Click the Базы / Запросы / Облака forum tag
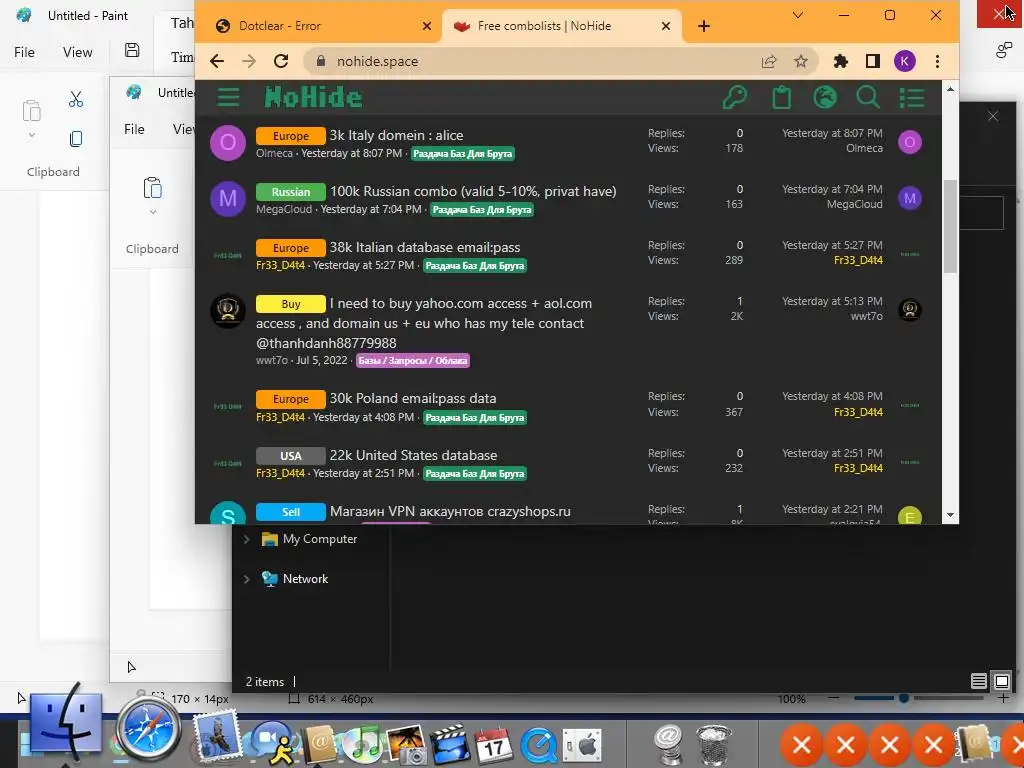Image resolution: width=1024 pixels, height=768 pixels. pyautogui.click(x=413, y=360)
